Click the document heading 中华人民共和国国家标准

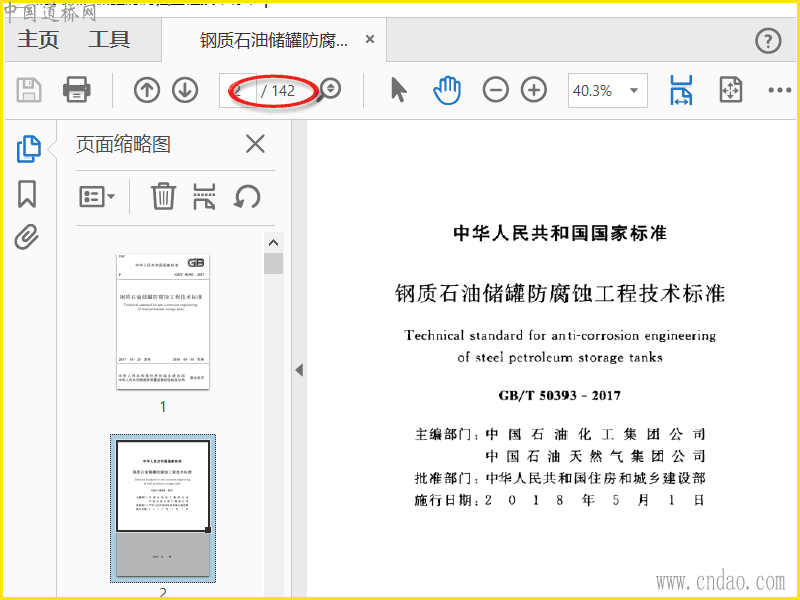(560, 233)
